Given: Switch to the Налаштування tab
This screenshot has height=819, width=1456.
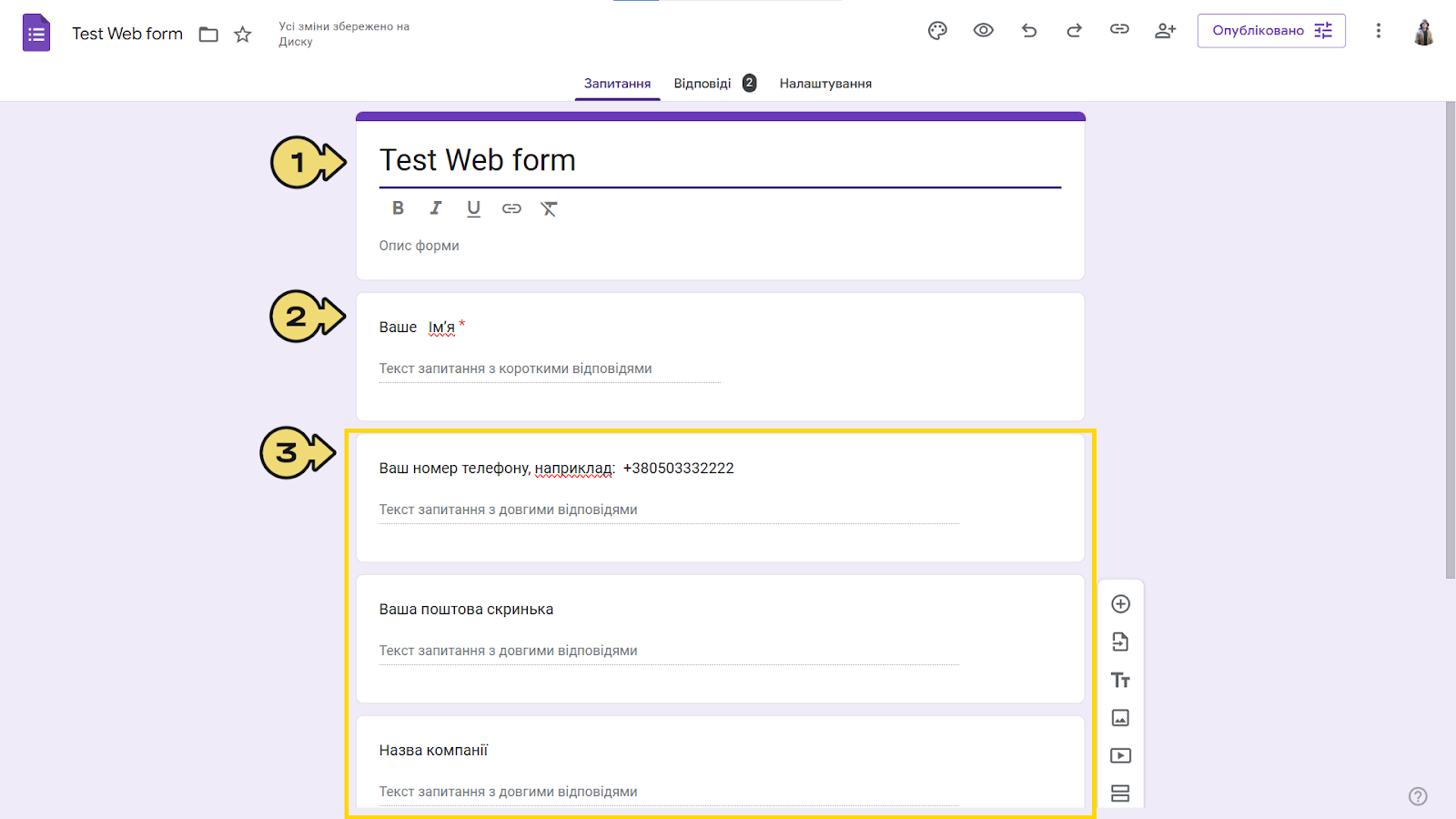Looking at the screenshot, I should click(825, 83).
